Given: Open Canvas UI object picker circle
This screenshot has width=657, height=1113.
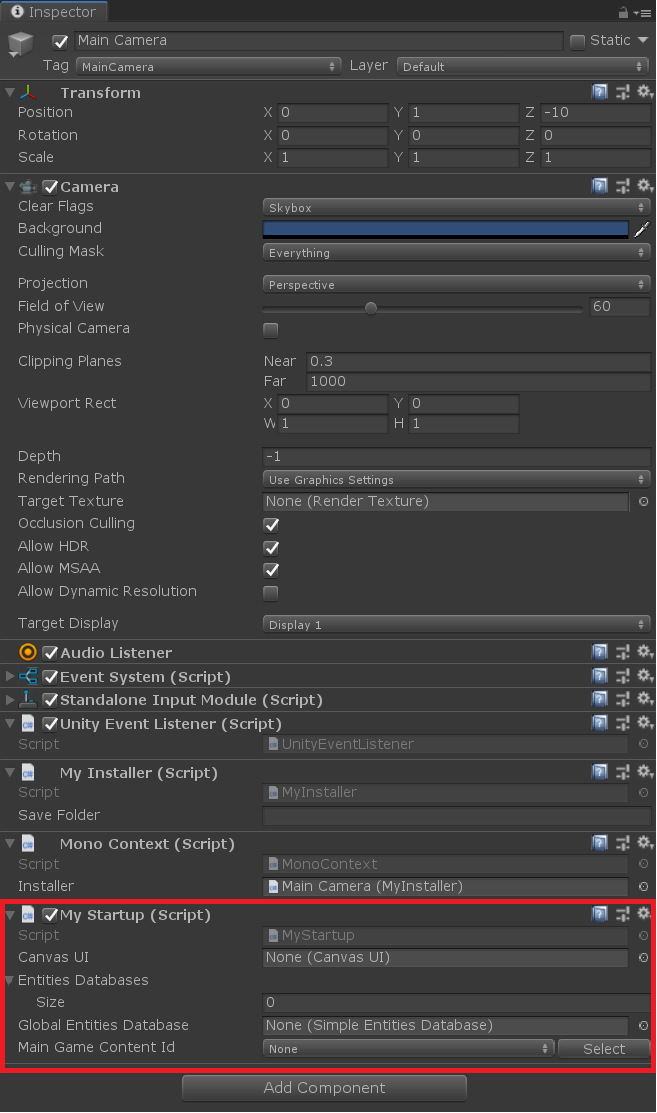Looking at the screenshot, I should click(x=643, y=958).
